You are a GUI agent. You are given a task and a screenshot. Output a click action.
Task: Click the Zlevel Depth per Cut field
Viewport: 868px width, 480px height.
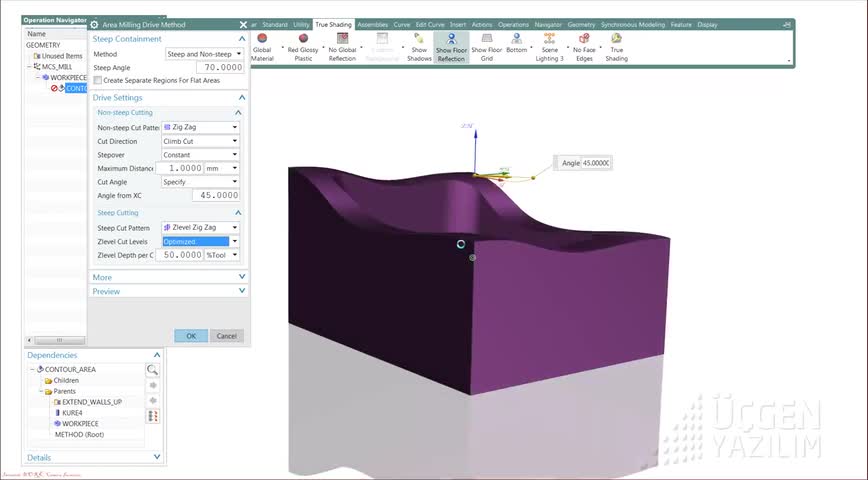179,255
